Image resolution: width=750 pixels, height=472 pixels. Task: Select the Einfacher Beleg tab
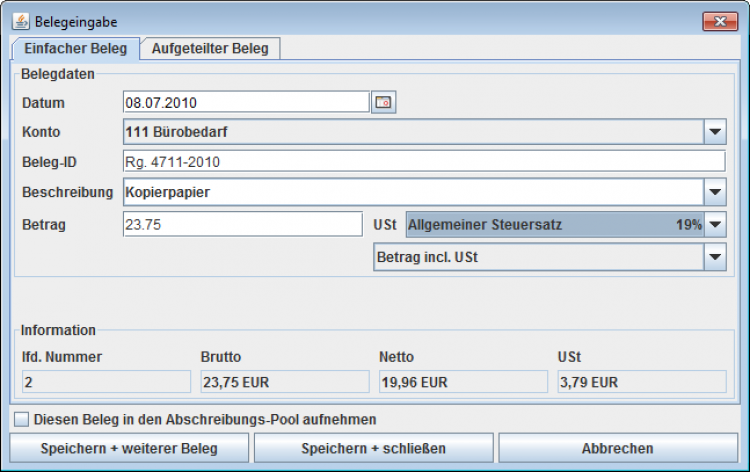tap(74, 48)
